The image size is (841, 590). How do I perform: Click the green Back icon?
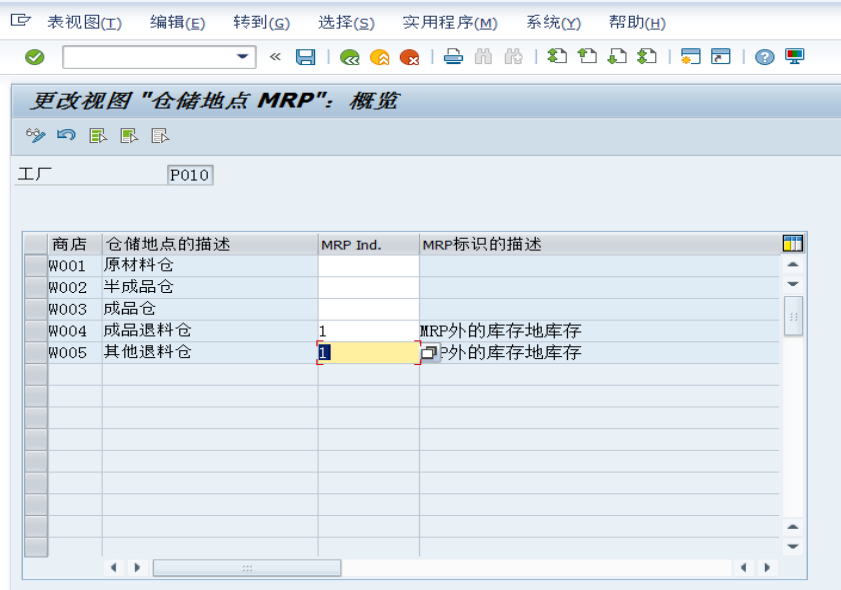[350, 57]
